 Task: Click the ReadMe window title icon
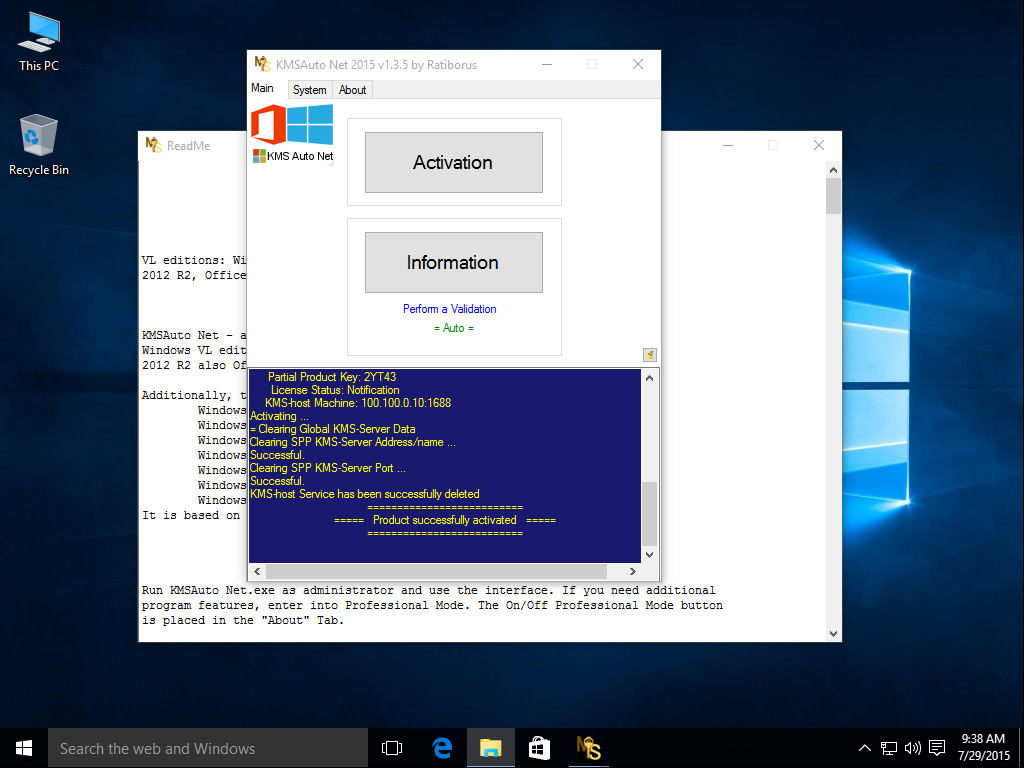point(153,145)
